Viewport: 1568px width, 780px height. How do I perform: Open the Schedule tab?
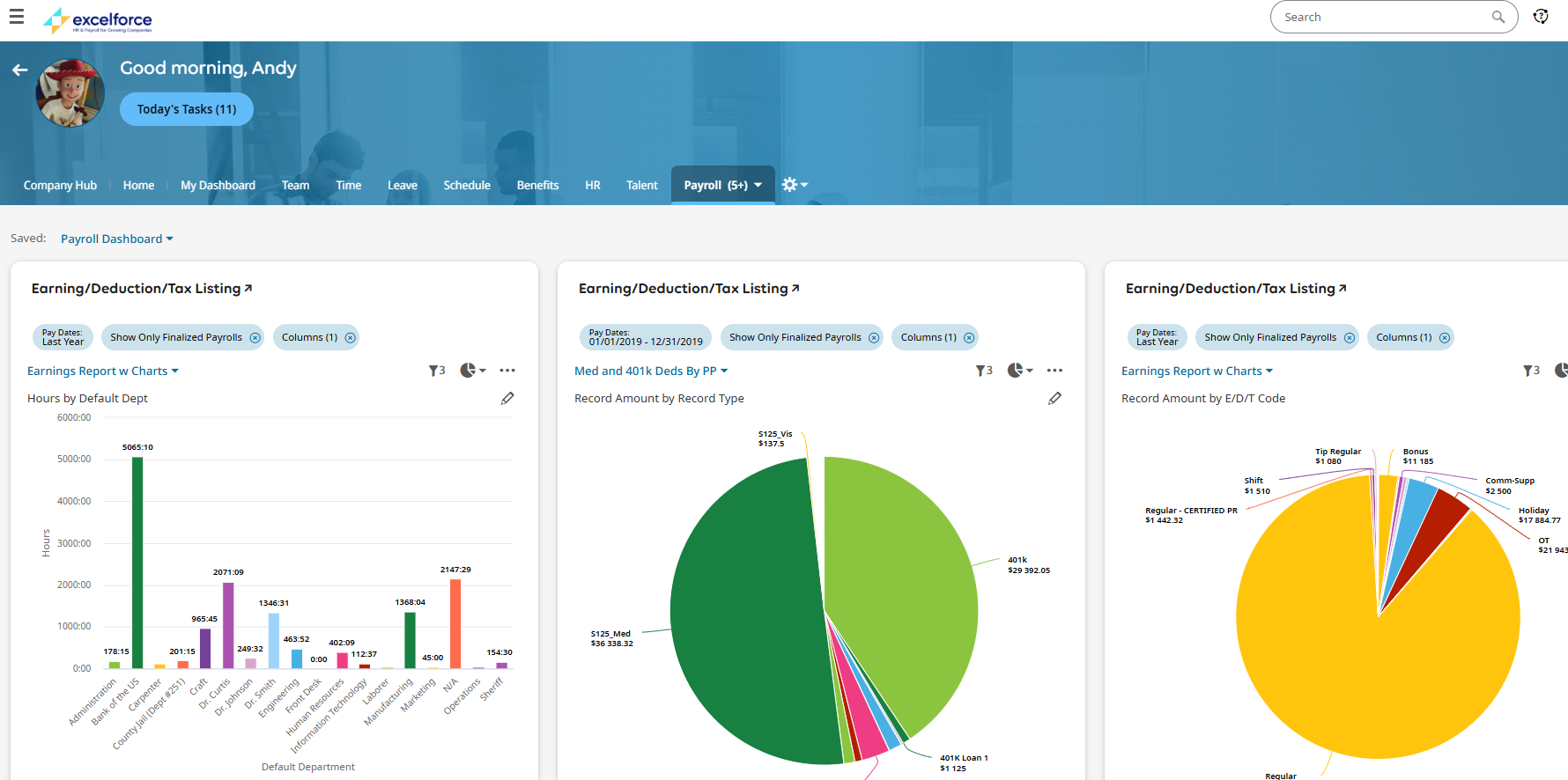(x=467, y=185)
